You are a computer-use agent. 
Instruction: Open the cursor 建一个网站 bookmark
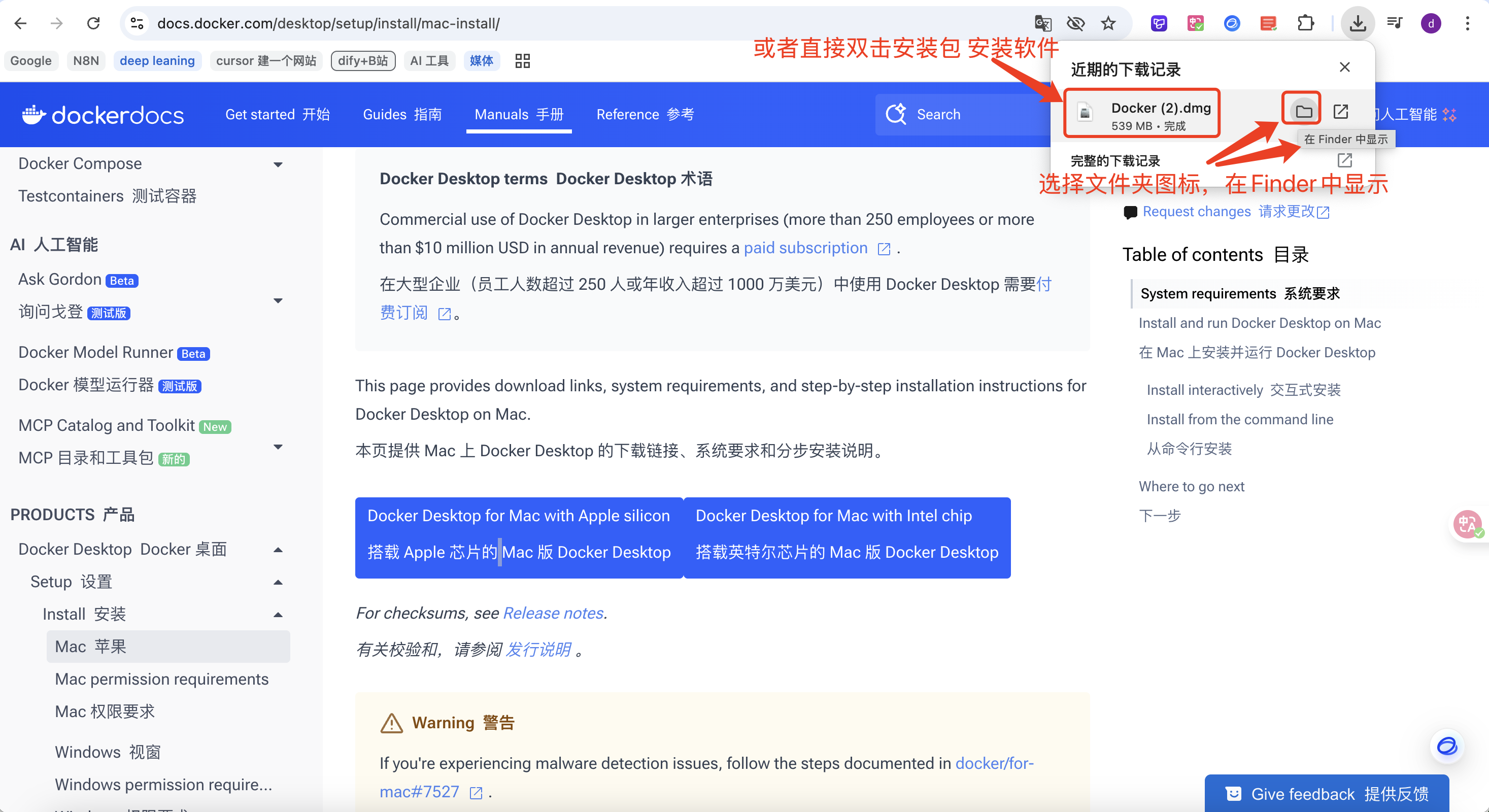pos(266,61)
